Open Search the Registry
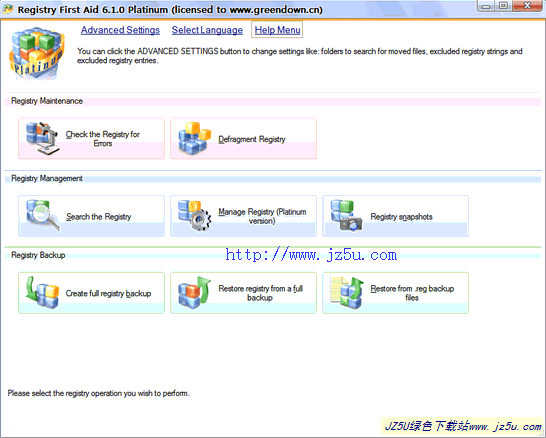The image size is (546, 438). (91, 216)
